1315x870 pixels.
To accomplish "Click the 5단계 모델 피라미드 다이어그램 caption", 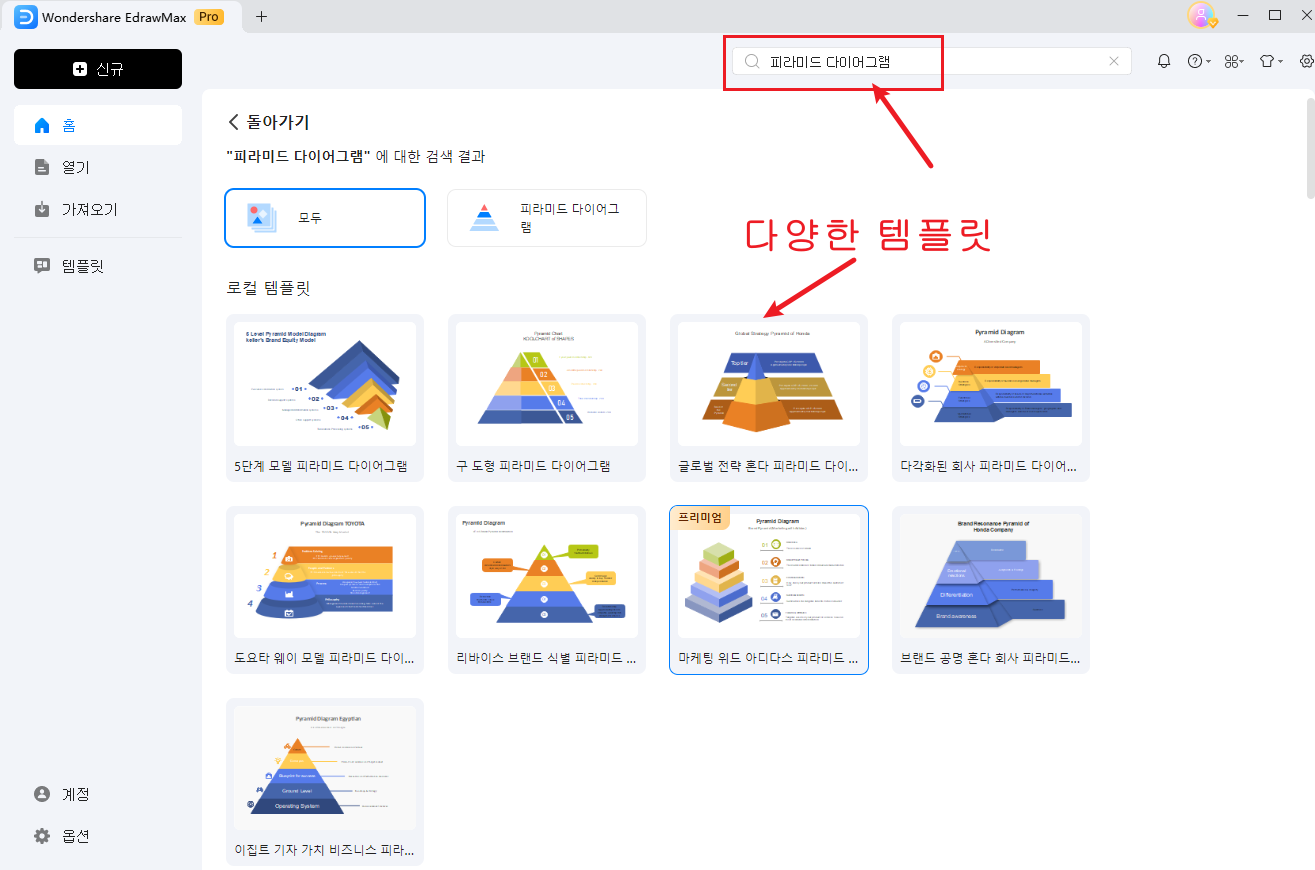I will click(320, 466).
